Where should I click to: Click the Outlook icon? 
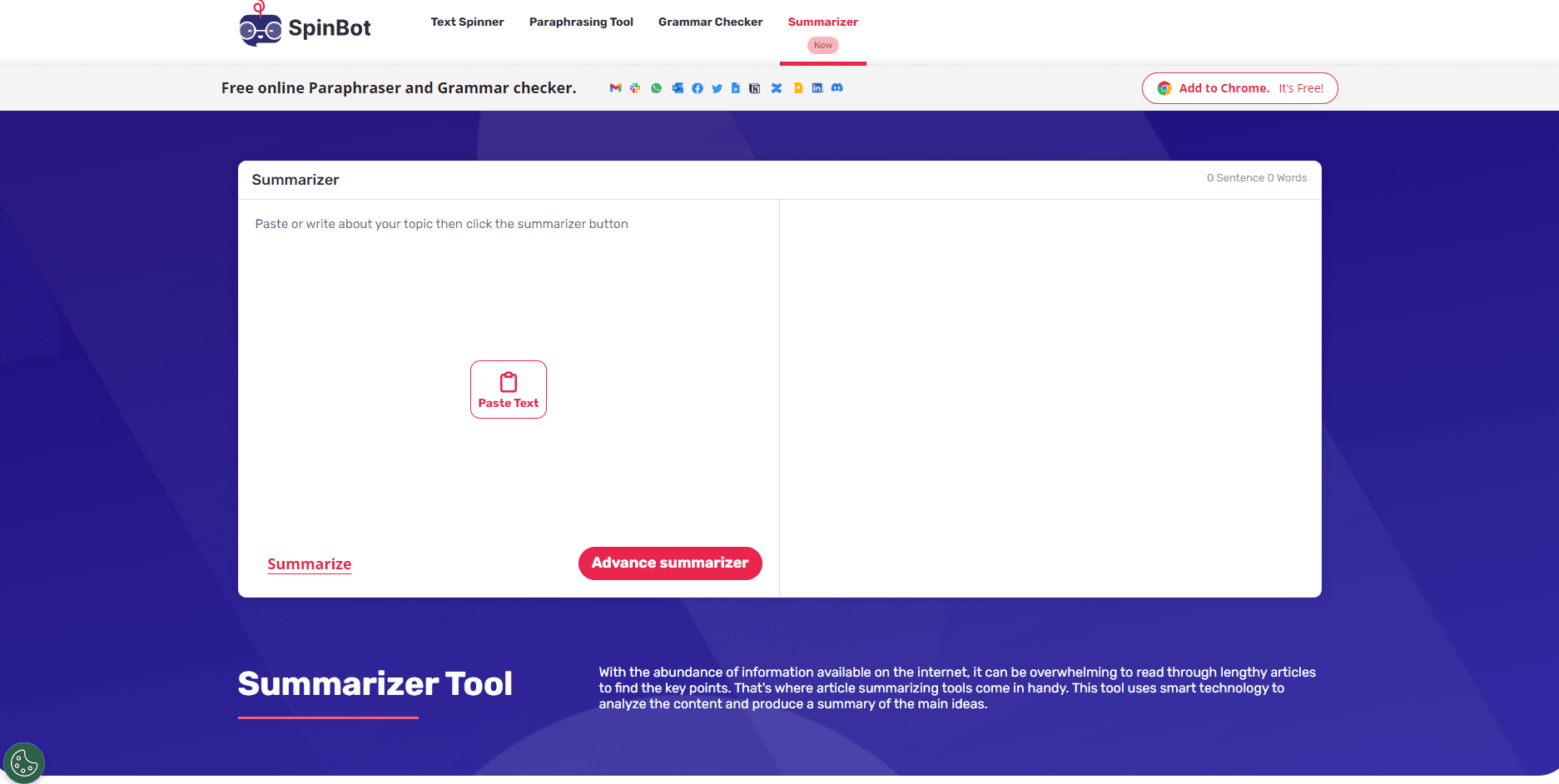point(678,88)
